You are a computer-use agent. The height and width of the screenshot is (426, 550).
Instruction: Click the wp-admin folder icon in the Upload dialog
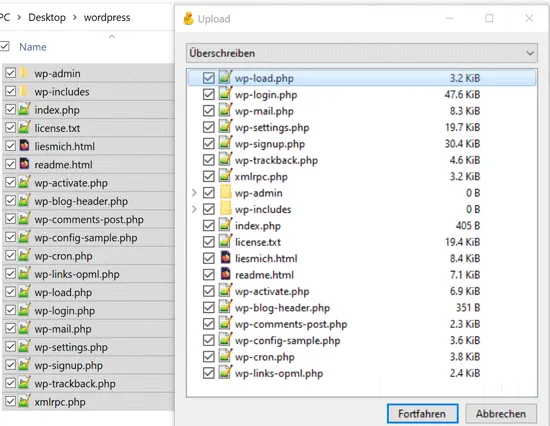(x=226, y=192)
